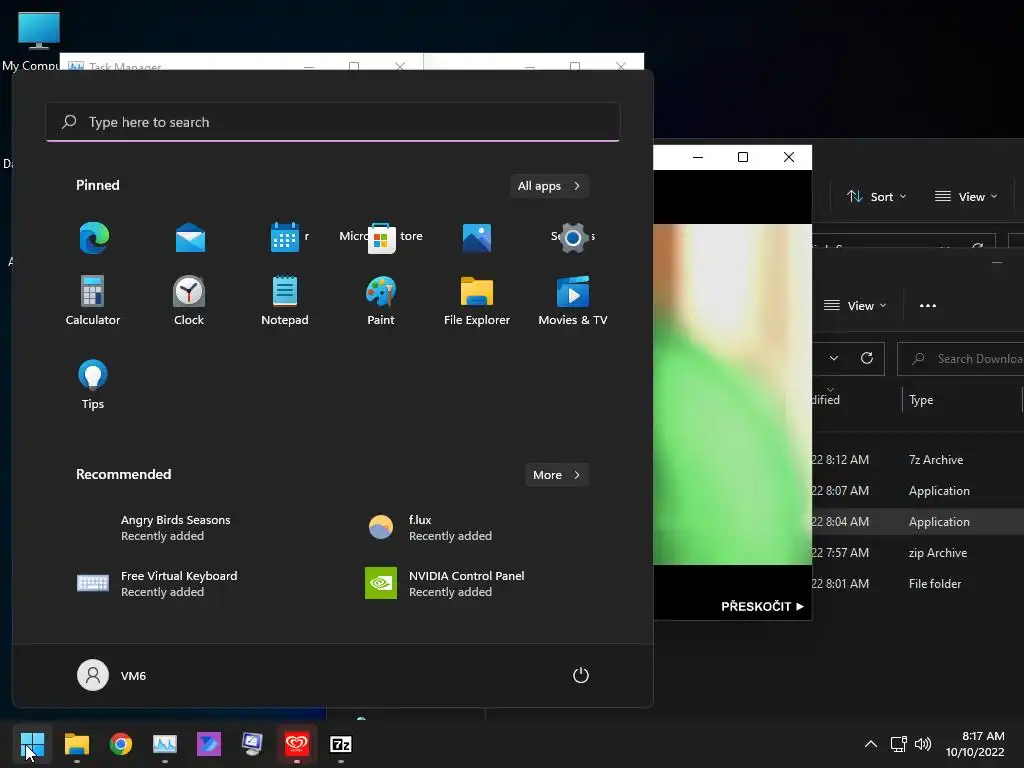Image resolution: width=1024 pixels, height=768 pixels.
Task: Select the zip Archive file row
Action: pos(918,552)
